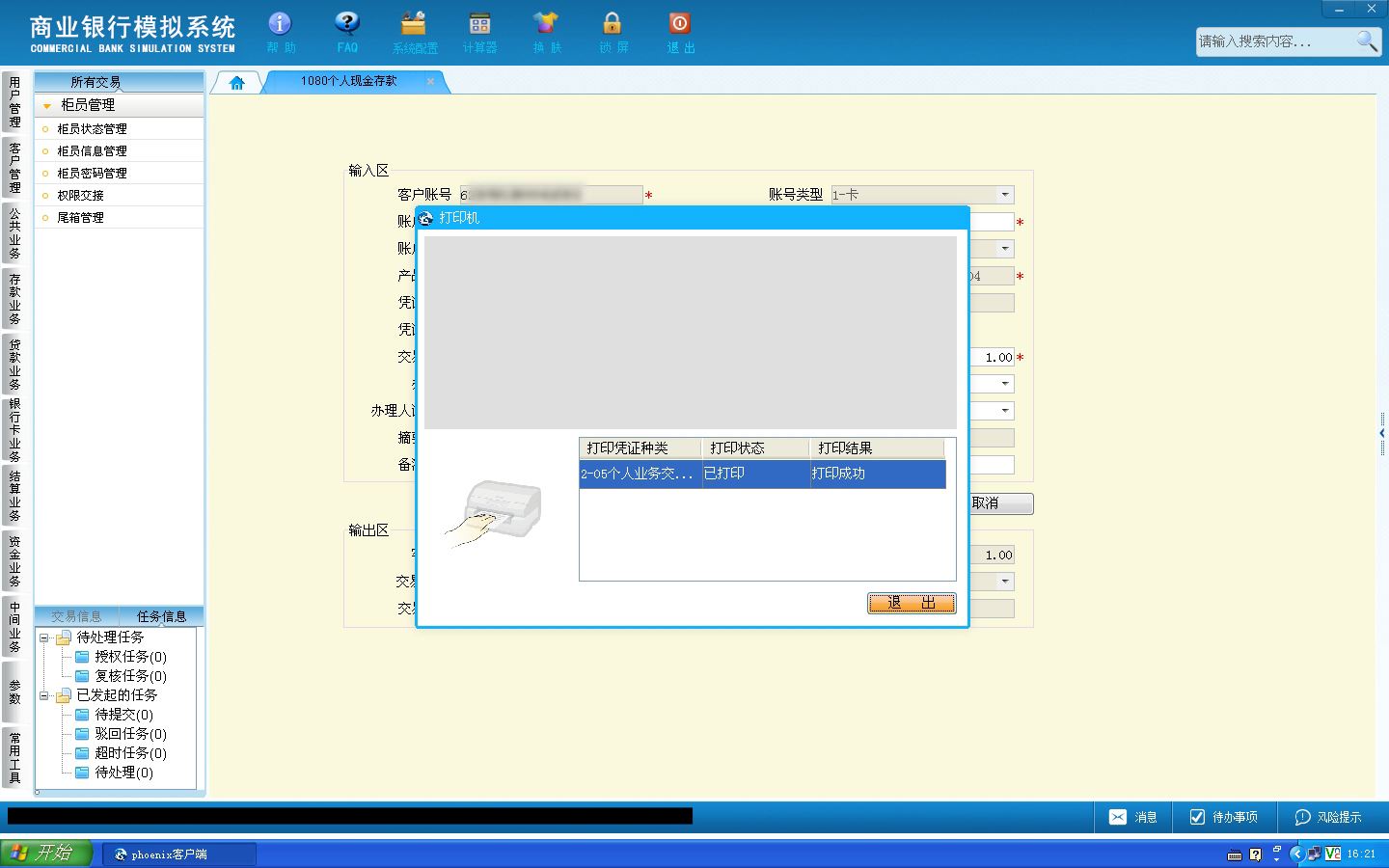This screenshot has height=868, width=1389.
Task: Click the keyboard icon in system tray
Action: coord(1235,854)
